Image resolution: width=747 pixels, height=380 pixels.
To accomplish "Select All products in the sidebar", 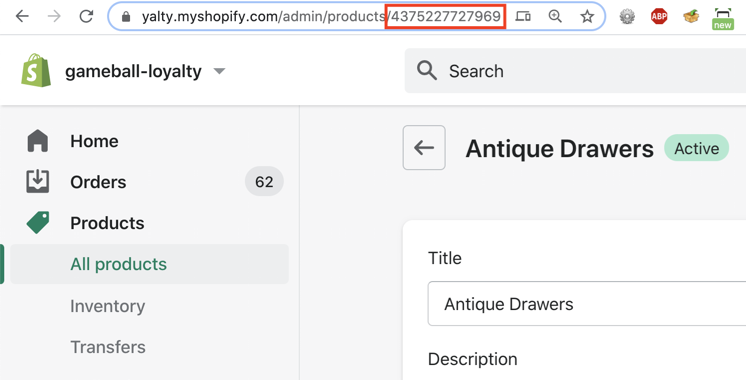I will click(150, 264).
